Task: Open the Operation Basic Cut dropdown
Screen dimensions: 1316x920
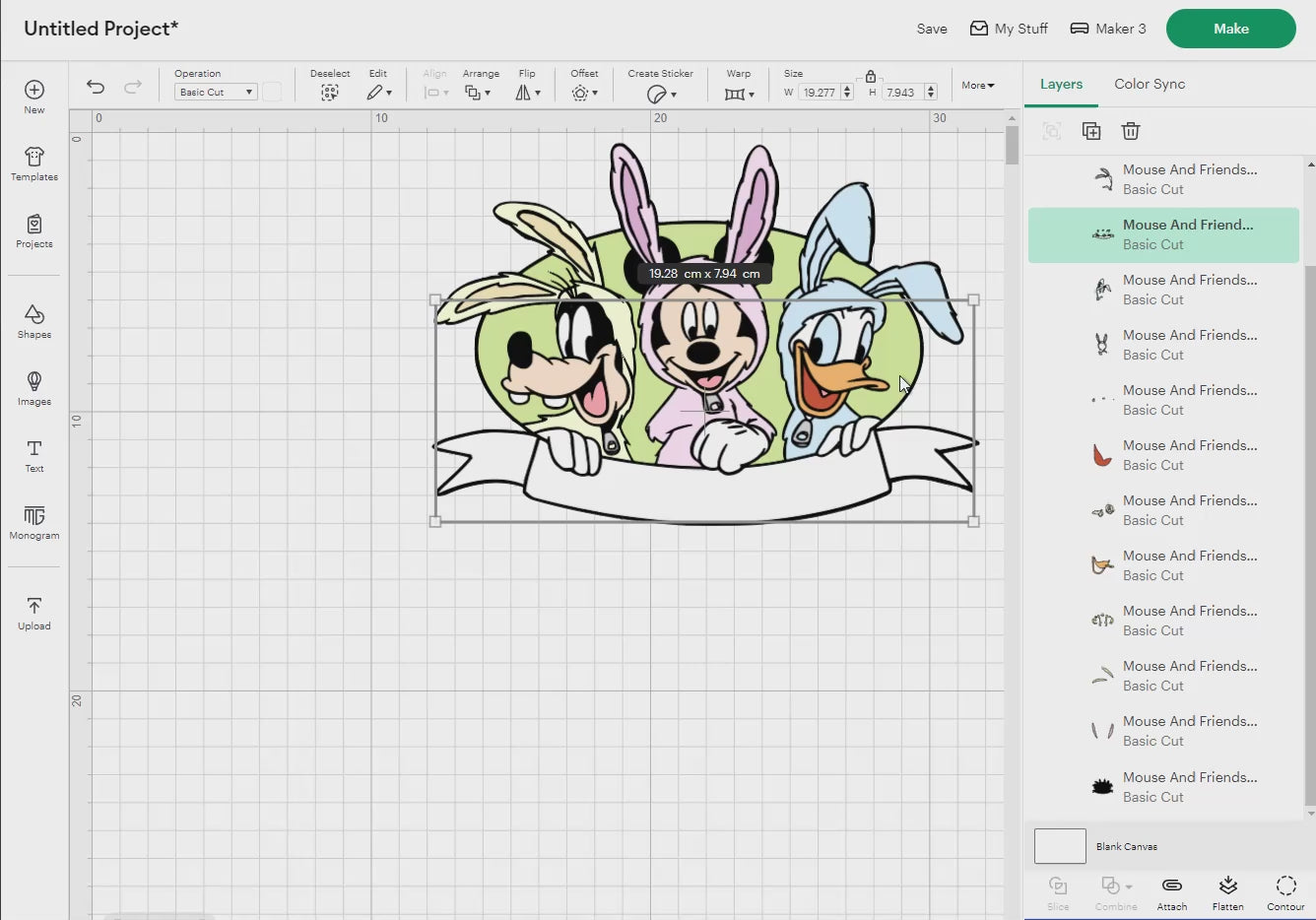Action: (x=216, y=92)
